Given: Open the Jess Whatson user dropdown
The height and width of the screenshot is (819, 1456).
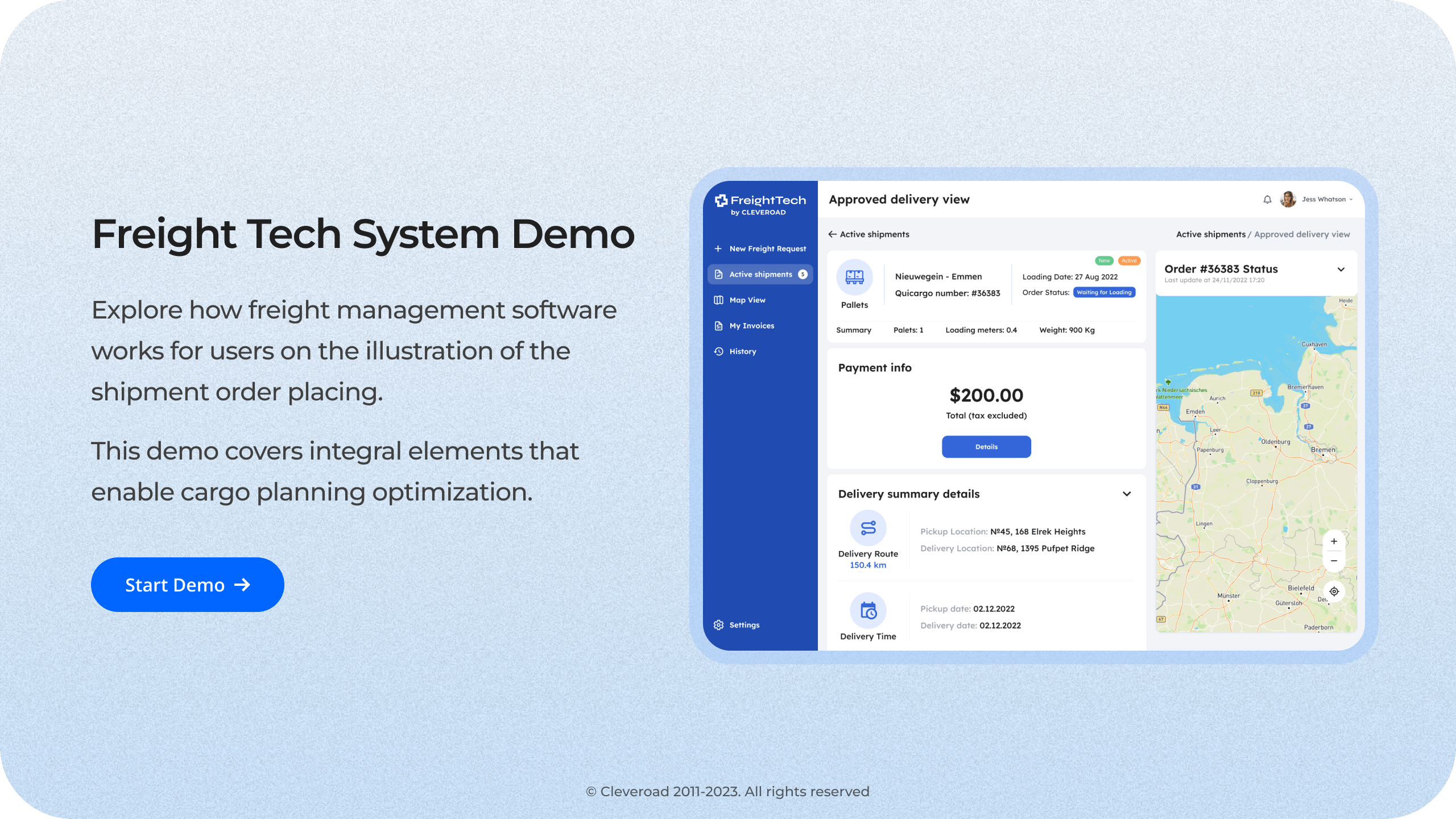Looking at the screenshot, I should [x=1351, y=200].
